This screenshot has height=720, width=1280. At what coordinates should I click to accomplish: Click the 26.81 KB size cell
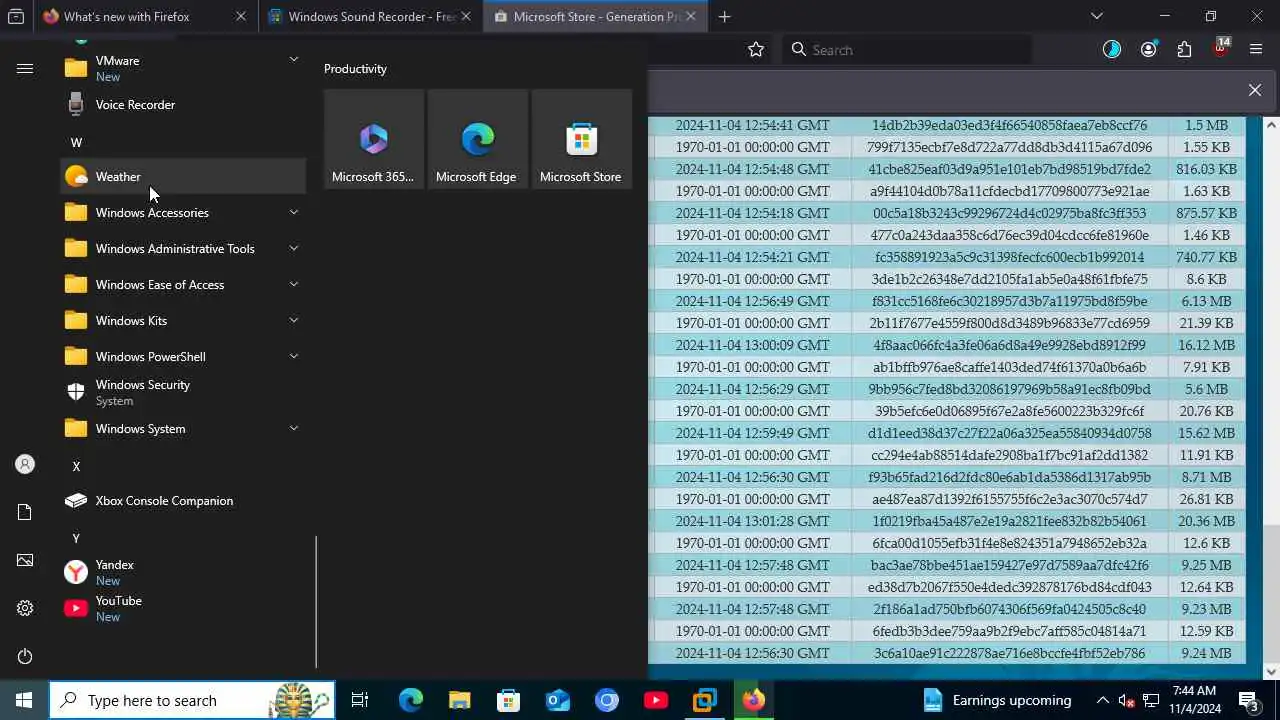(x=1206, y=499)
